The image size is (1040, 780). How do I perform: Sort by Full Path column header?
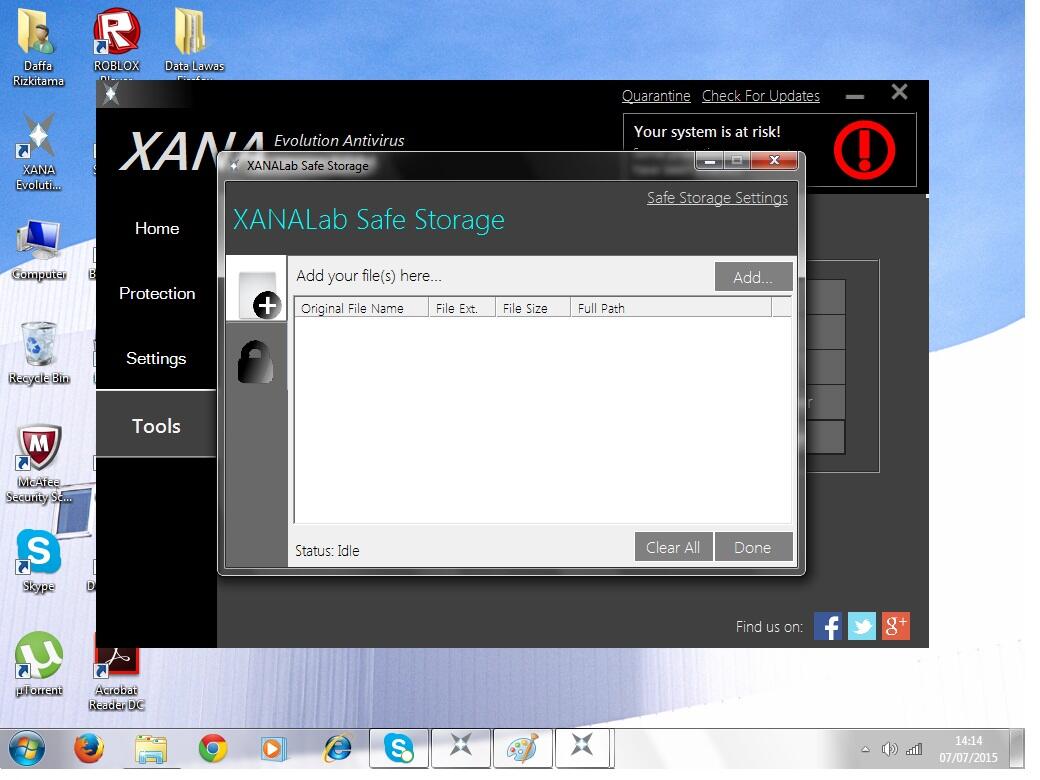(671, 308)
